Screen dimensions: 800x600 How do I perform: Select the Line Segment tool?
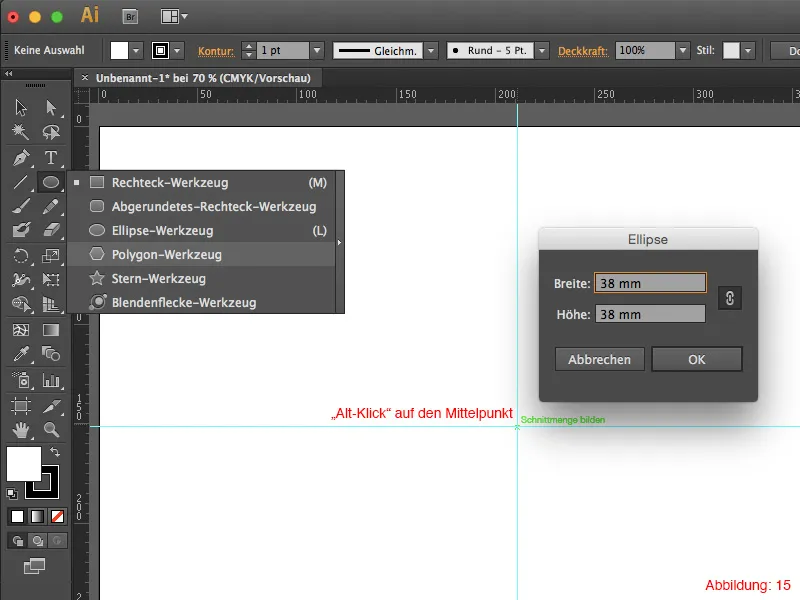point(21,182)
